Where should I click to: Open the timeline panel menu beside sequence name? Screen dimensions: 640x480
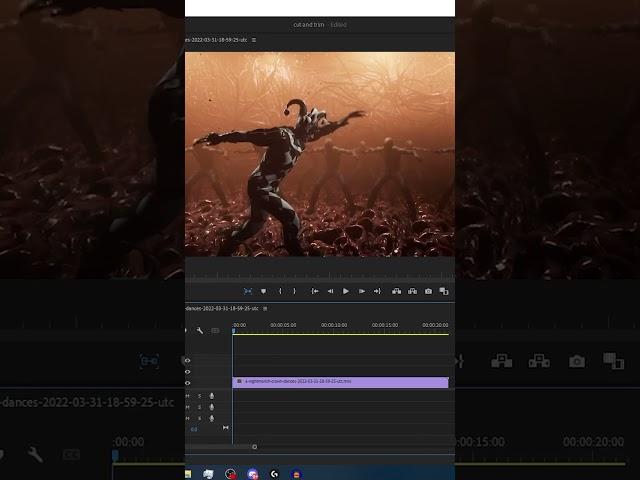[265, 309]
